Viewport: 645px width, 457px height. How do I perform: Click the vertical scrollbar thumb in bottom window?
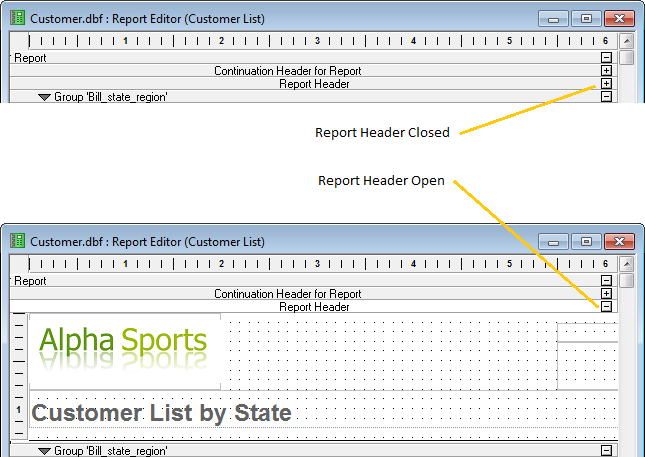626,281
